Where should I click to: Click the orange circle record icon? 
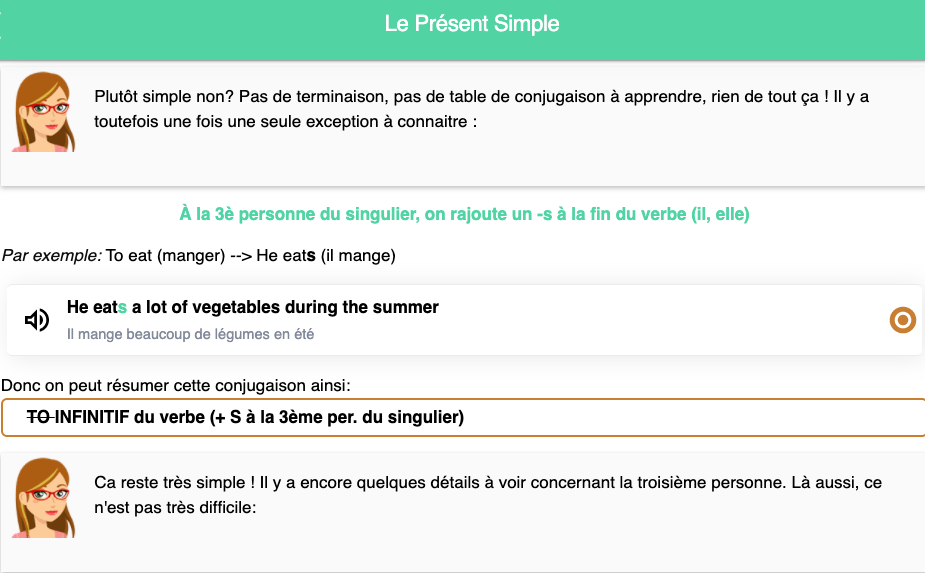[902, 320]
